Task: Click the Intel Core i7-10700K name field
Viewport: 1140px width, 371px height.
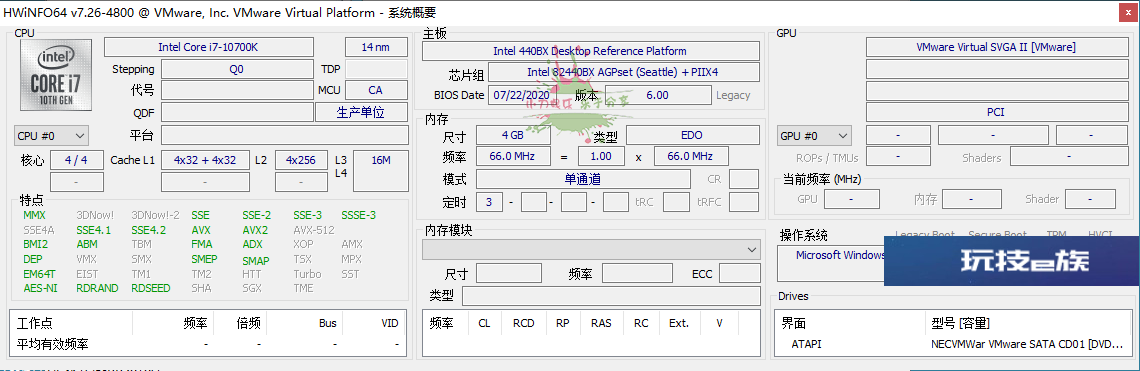Action: [209, 47]
